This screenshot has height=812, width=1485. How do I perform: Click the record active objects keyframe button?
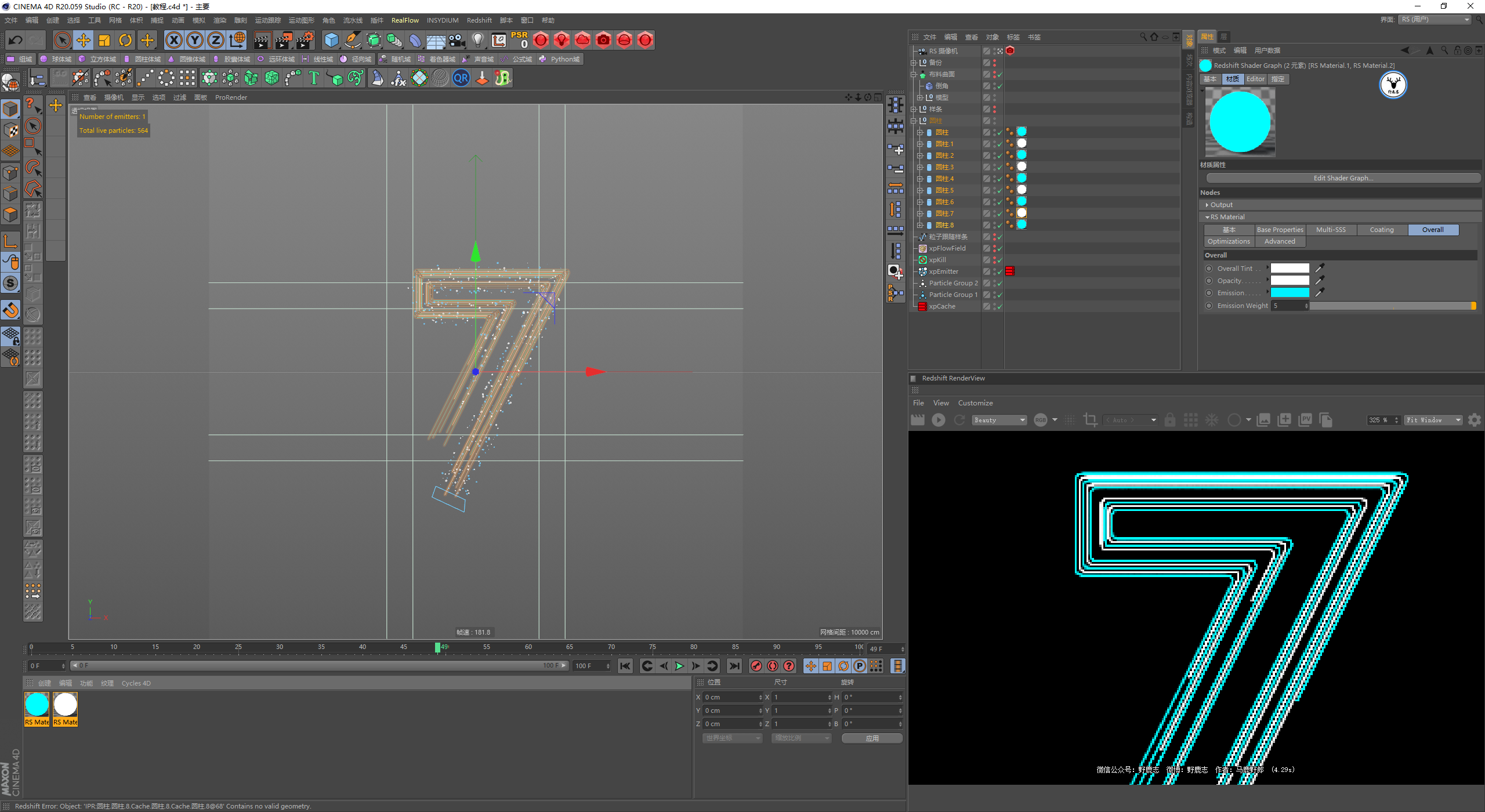(x=756, y=666)
